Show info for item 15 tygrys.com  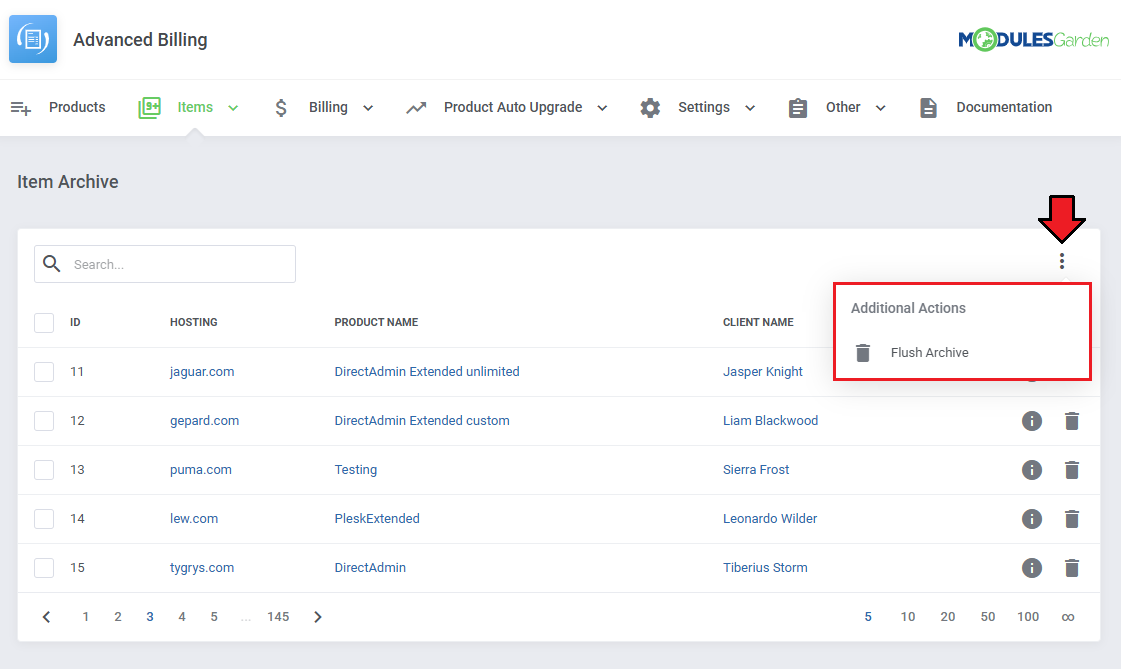1032,568
